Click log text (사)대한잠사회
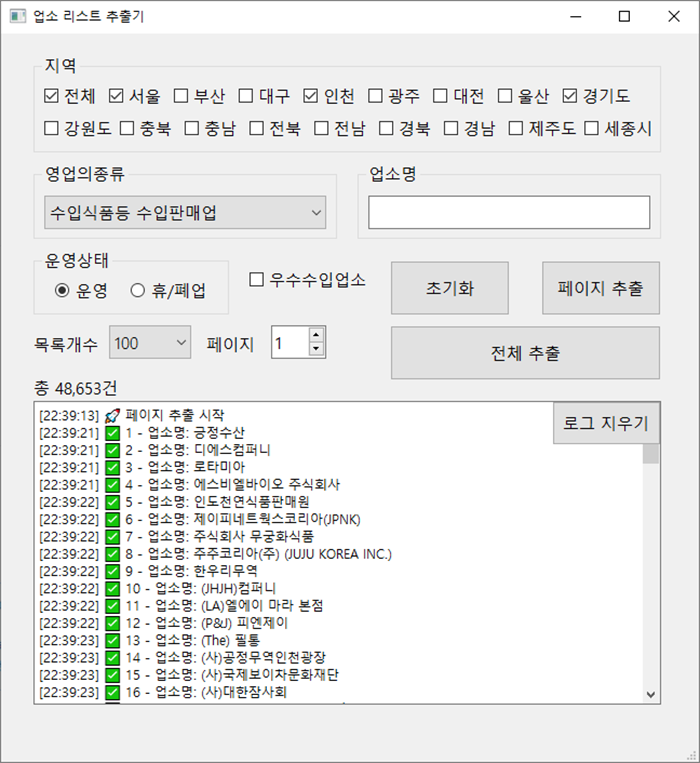This screenshot has width=700, height=763. [244, 692]
